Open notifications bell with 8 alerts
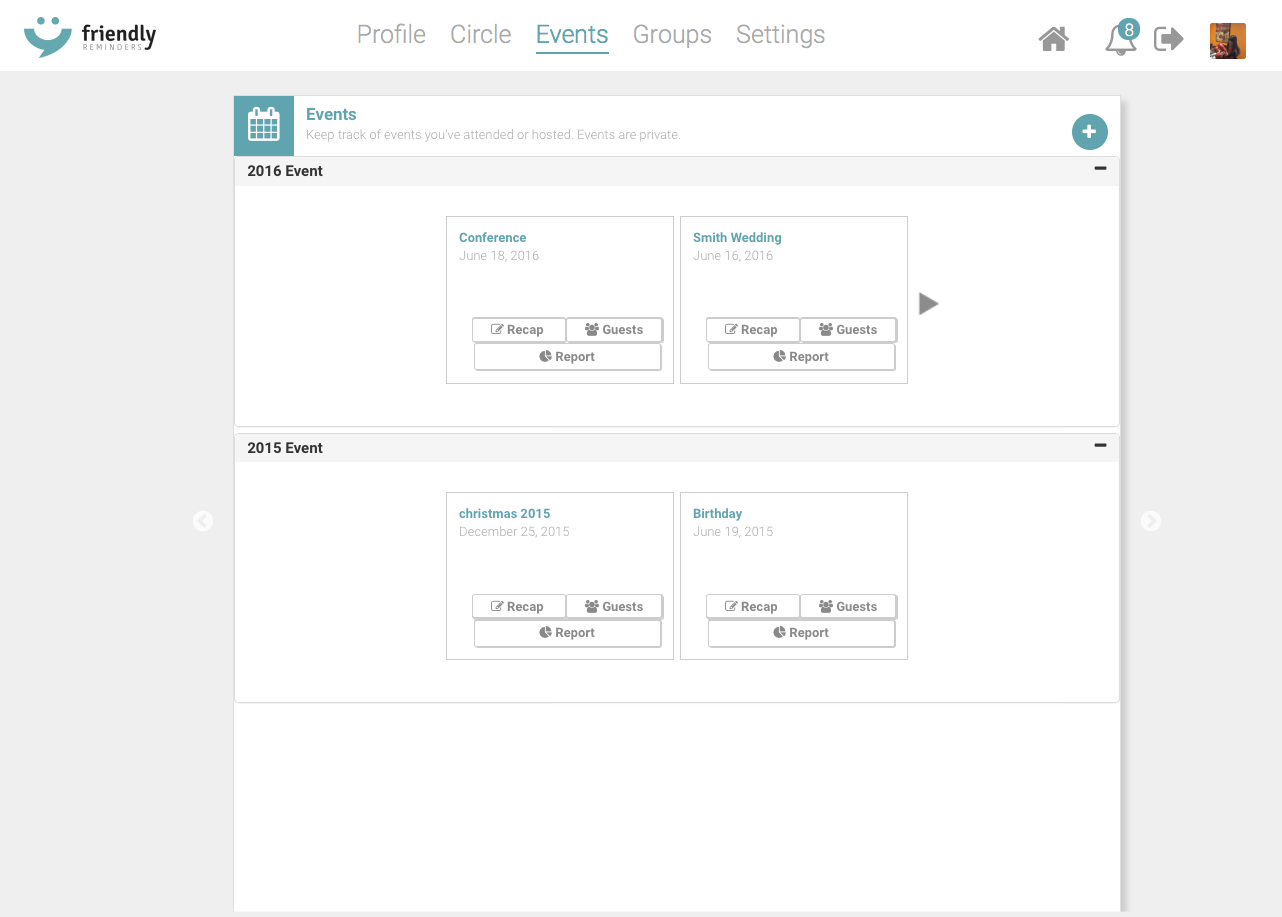 pos(1121,38)
